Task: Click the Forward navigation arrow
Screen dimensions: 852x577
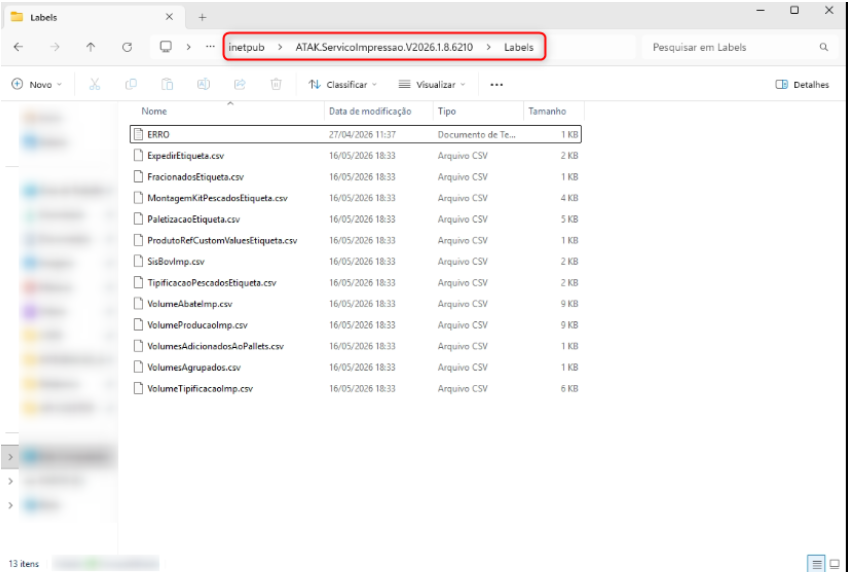Action: click(x=55, y=47)
